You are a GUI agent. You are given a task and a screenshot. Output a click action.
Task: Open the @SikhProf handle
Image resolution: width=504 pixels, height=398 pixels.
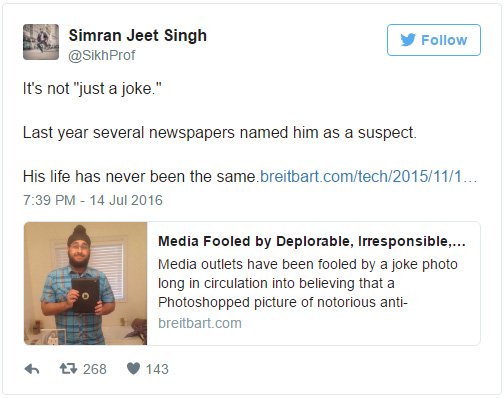tap(102, 55)
